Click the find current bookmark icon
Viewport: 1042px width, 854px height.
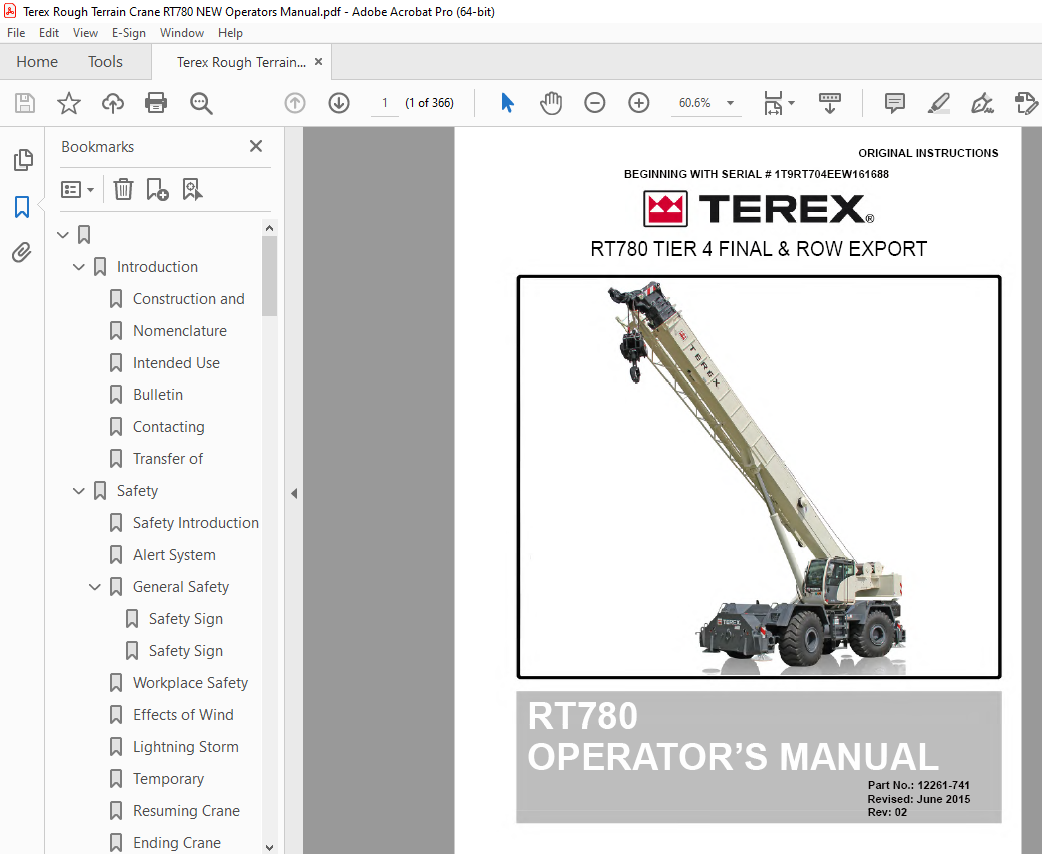(192, 189)
